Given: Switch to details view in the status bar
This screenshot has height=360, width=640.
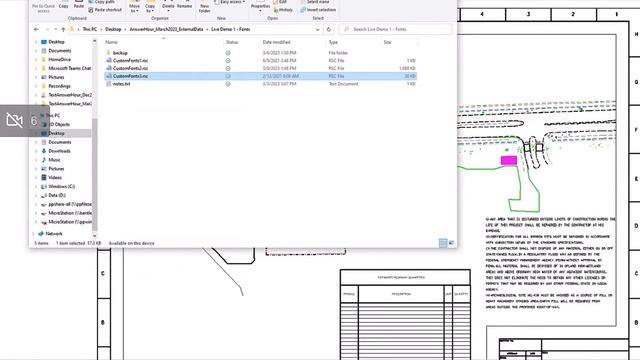Looking at the screenshot, I should click(x=443, y=243).
